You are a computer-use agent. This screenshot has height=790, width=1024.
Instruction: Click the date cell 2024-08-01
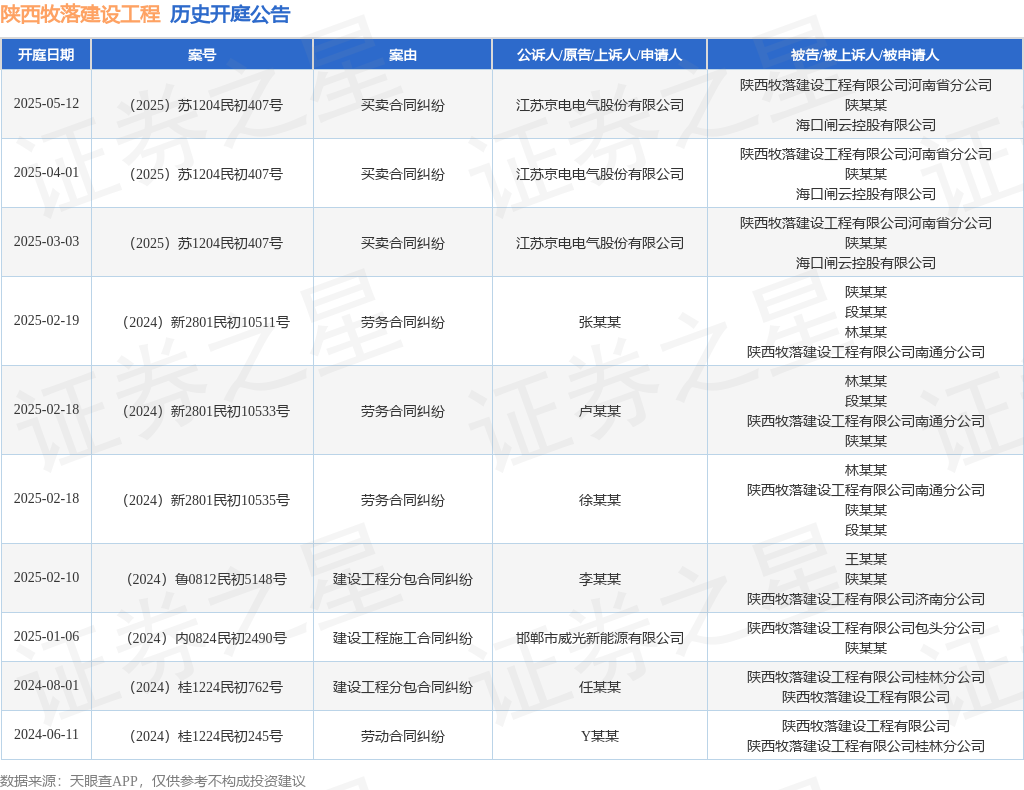46,686
